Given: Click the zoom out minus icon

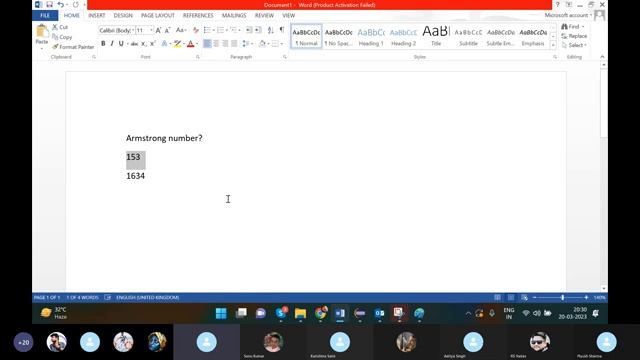Looking at the screenshot, I should [534, 298].
